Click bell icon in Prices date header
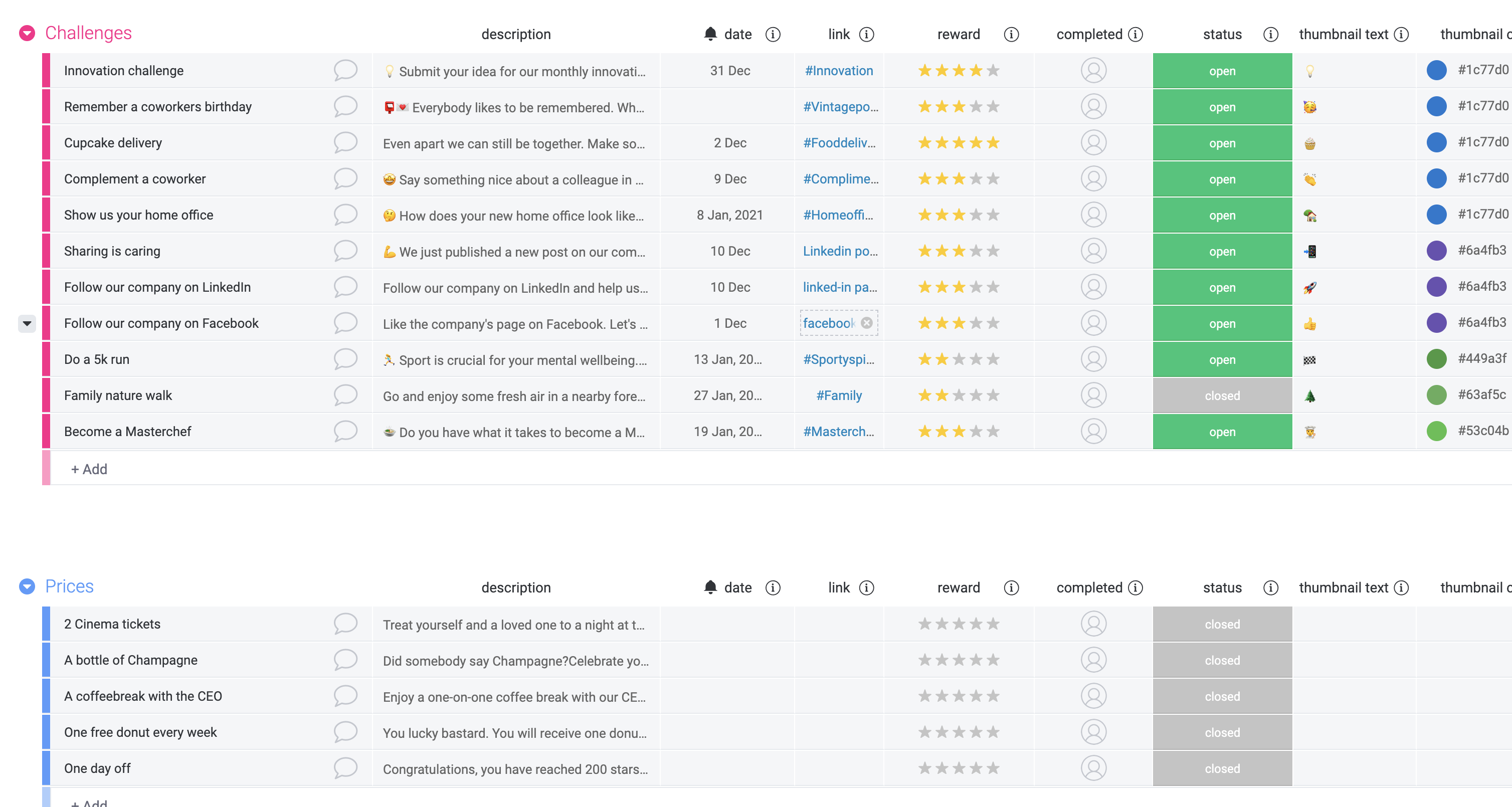Viewport: 1512px width, 807px height. [710, 587]
